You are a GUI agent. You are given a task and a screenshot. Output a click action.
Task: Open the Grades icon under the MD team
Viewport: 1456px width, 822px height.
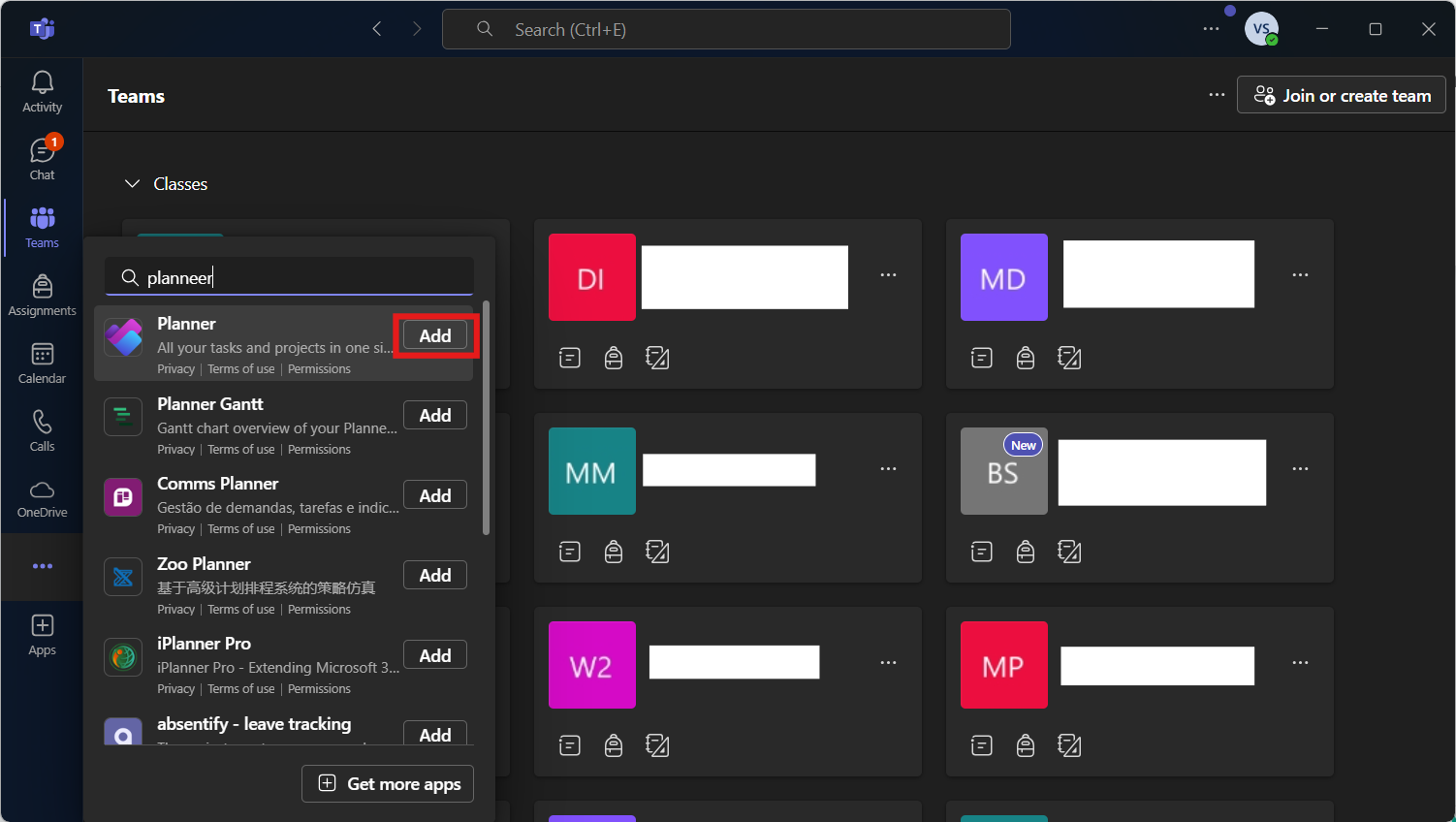point(1069,358)
